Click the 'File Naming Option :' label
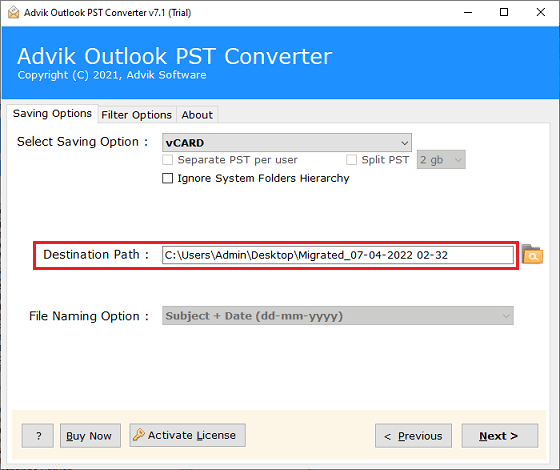The width and height of the screenshot is (560, 470). click(x=89, y=316)
